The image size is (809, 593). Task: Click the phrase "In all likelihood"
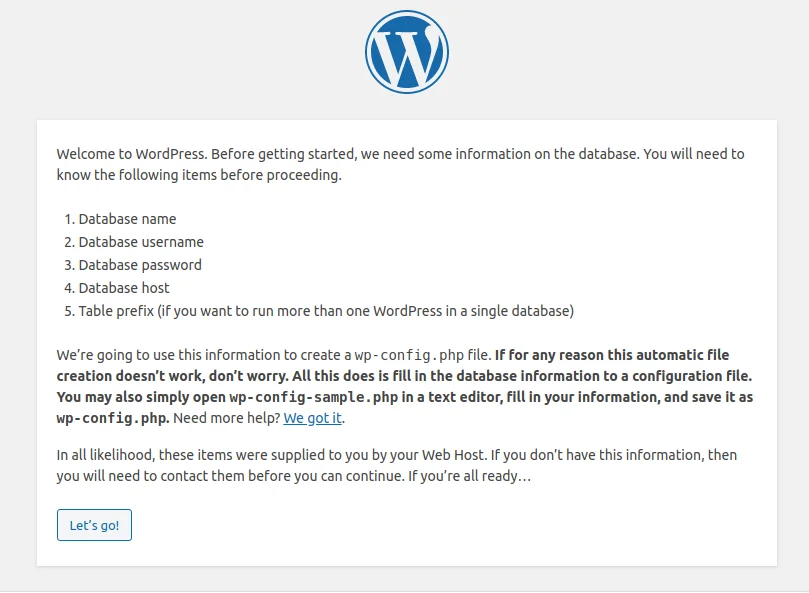tap(106, 455)
